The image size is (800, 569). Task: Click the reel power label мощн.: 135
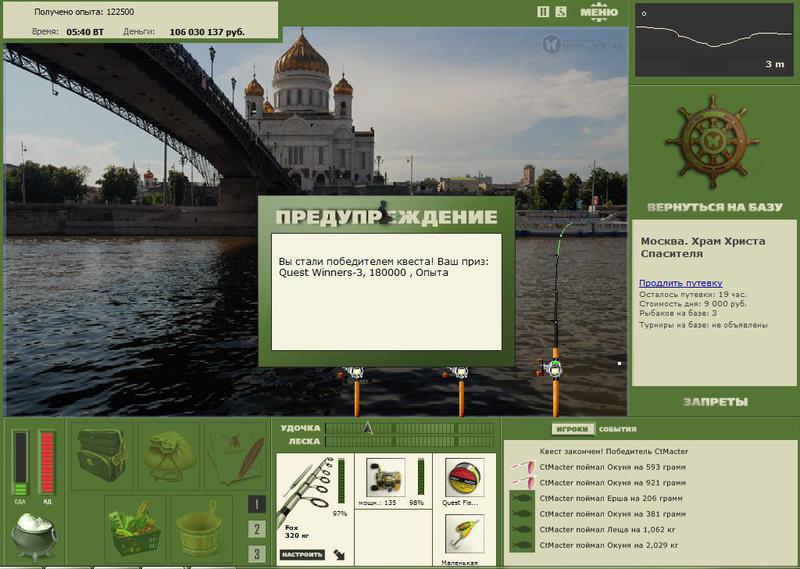(x=377, y=503)
